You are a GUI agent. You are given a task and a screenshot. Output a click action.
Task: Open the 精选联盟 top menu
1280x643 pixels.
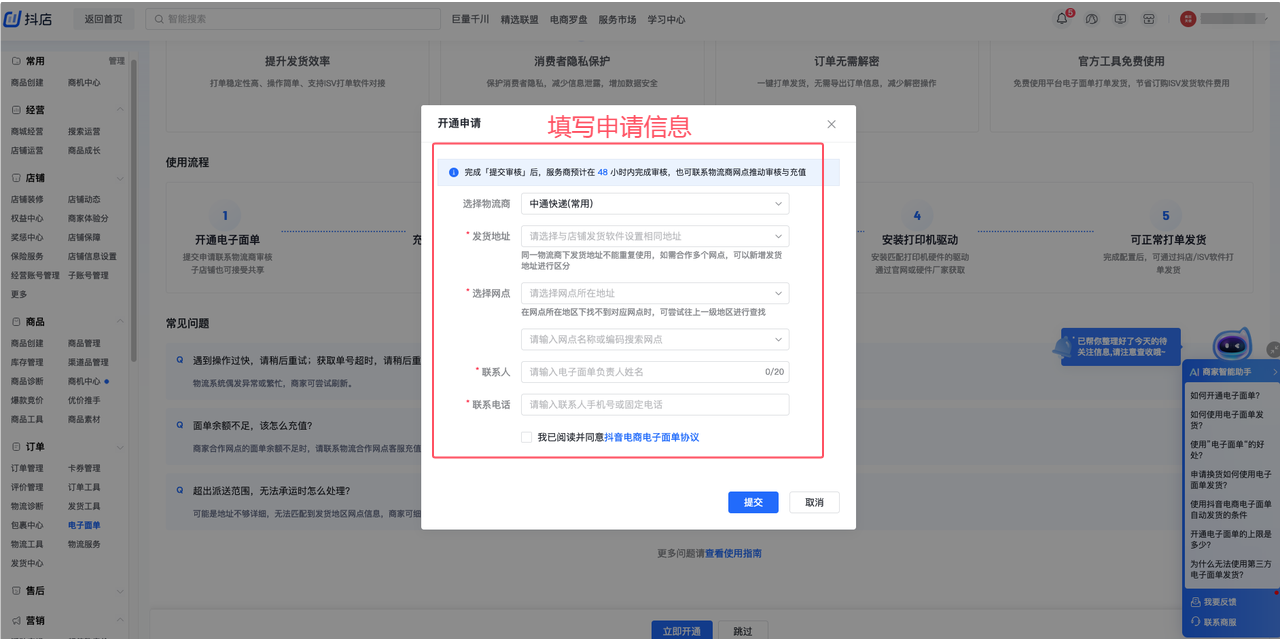[519, 19]
